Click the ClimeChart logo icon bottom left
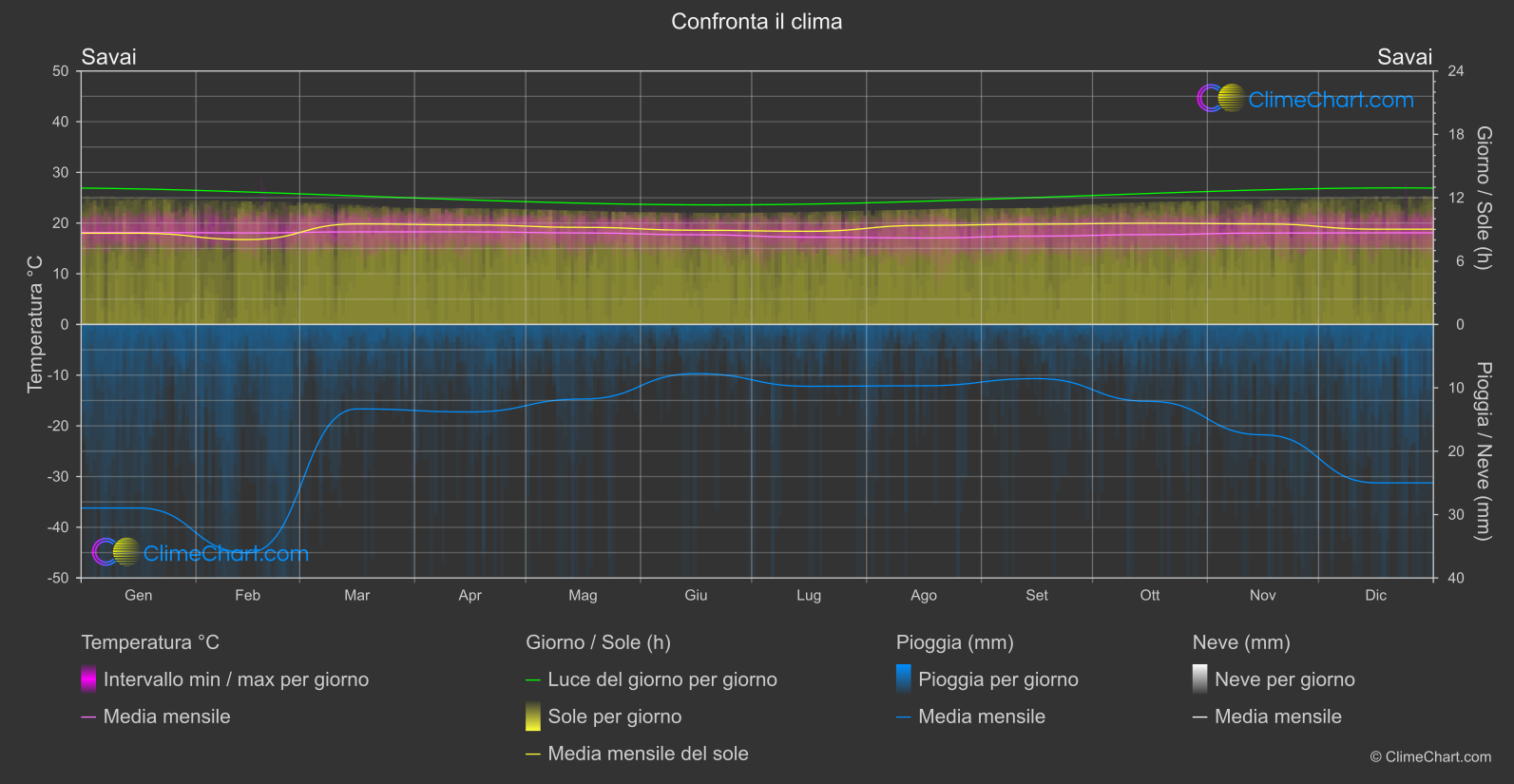This screenshot has width=1514, height=784. [x=117, y=552]
